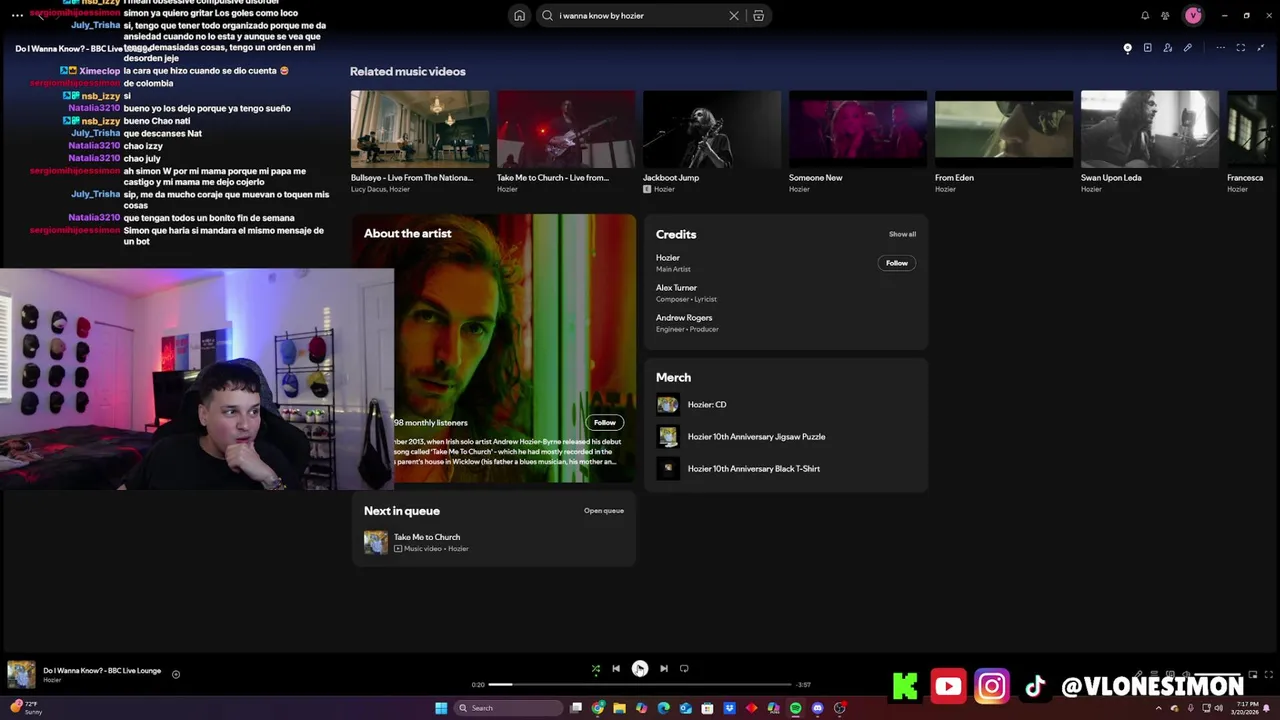This screenshot has width=1280, height=720.
Task: Open 'Hozier 10th Anniversary Black T-Shirt' merch
Action: pos(754,469)
